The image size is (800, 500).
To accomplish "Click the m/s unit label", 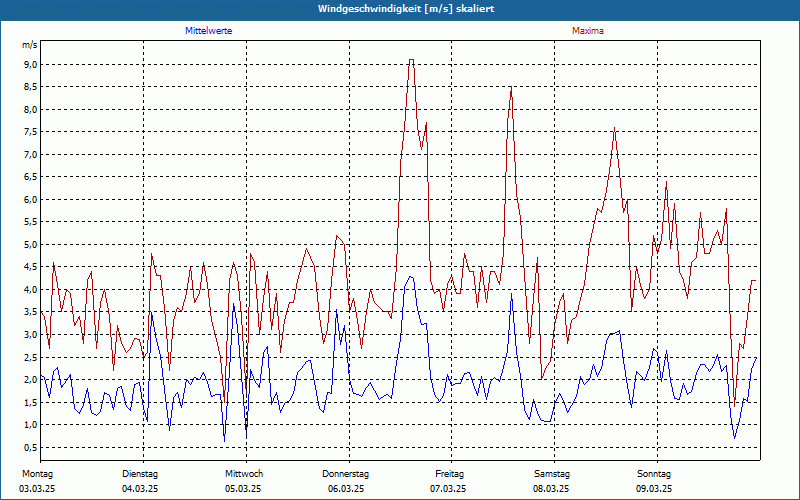I will tap(30, 45).
